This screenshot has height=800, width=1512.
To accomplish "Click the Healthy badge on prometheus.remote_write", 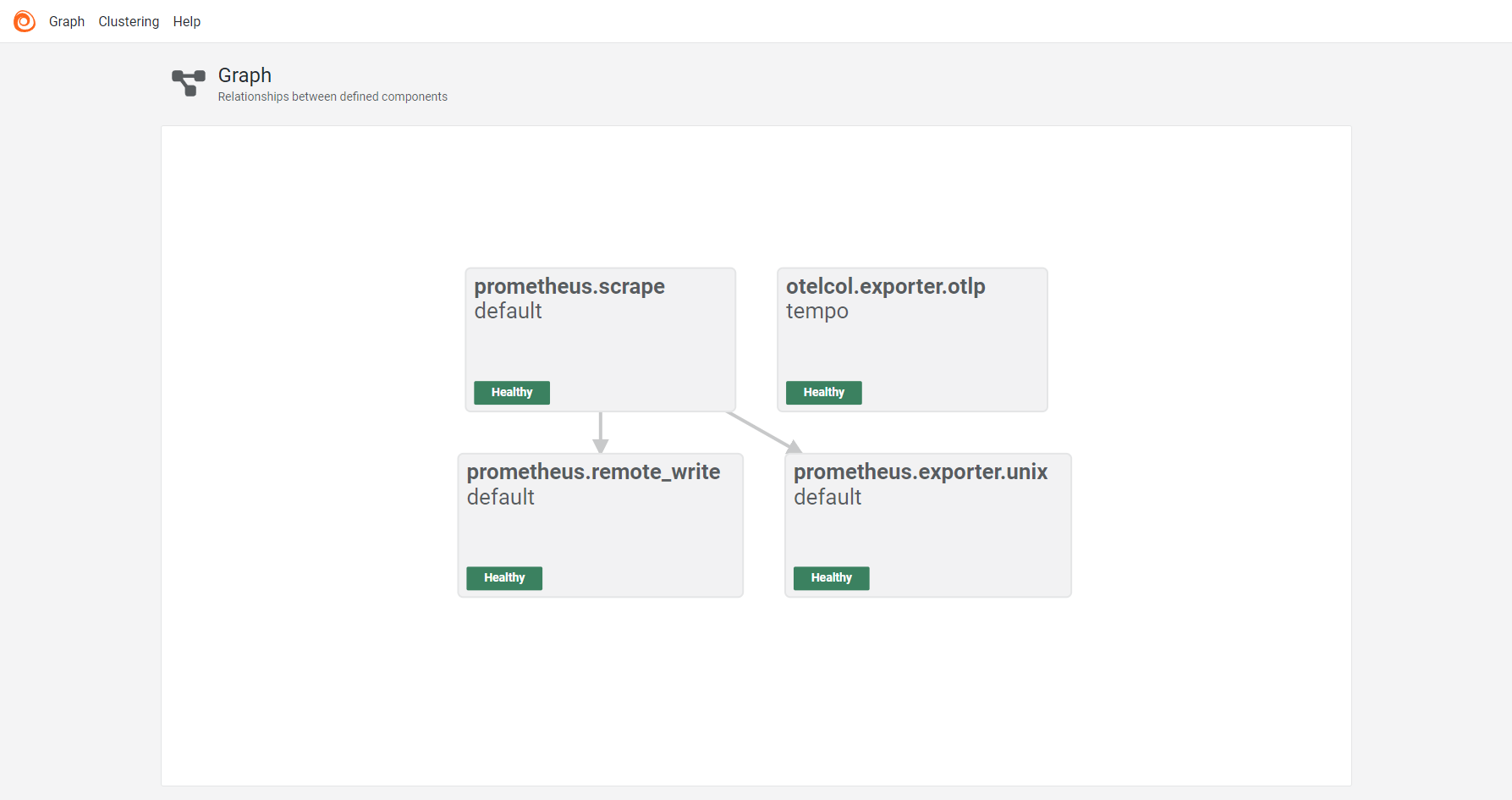I will click(503, 577).
